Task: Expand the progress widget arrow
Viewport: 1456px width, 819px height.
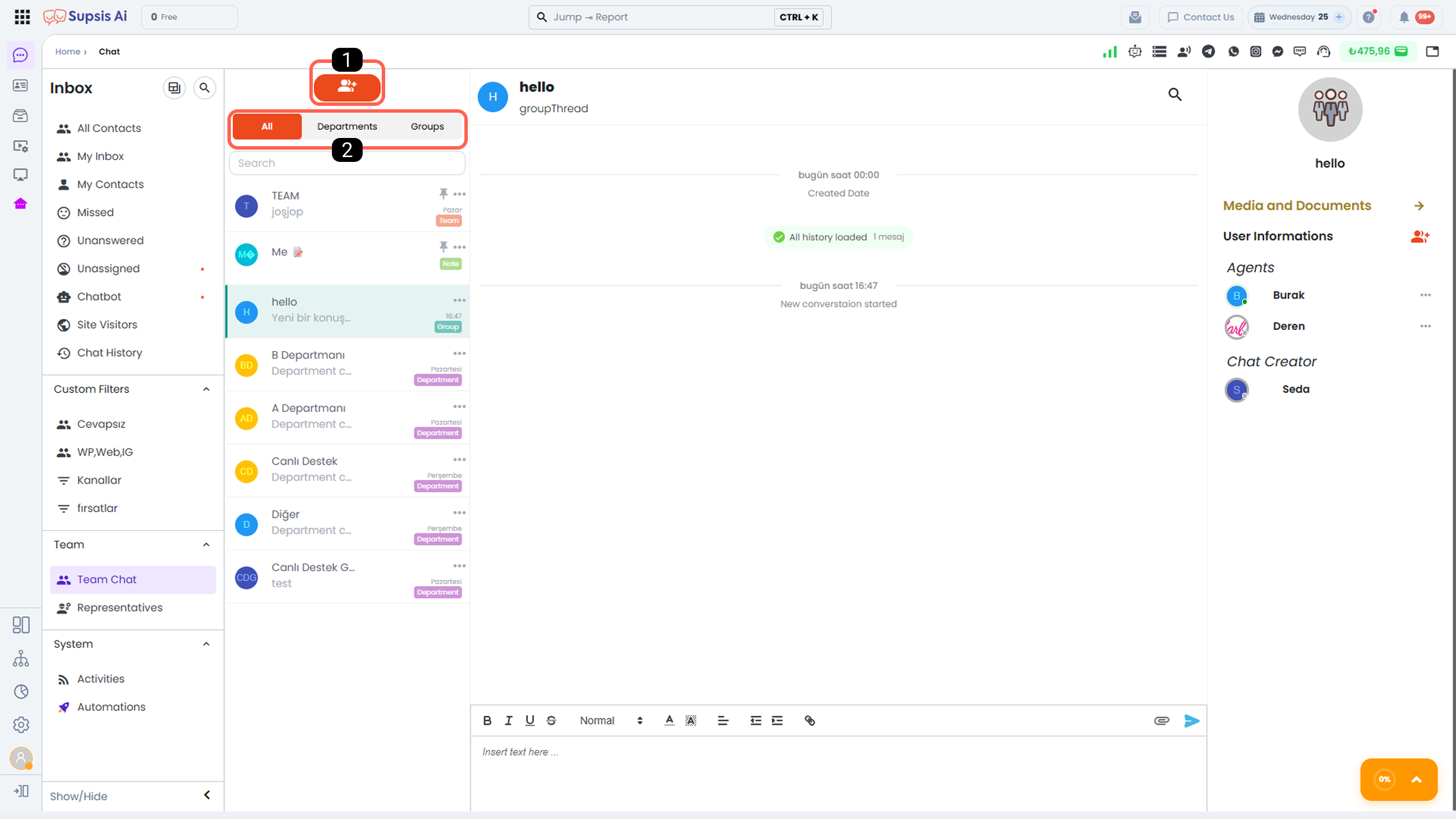Action: (1416, 779)
